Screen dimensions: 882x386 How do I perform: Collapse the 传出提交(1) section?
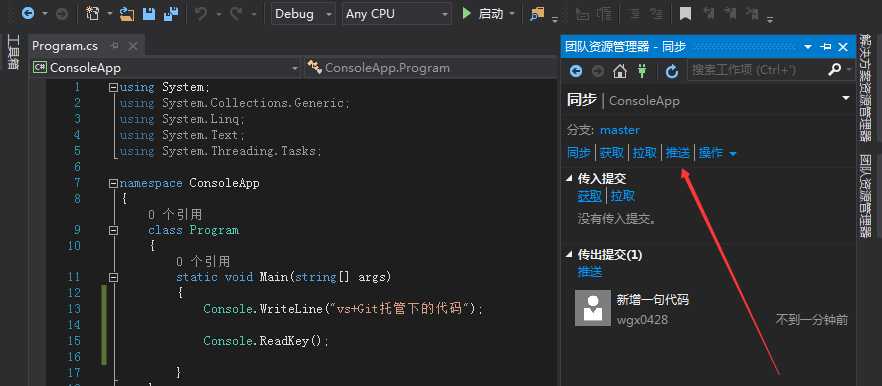[569, 255]
